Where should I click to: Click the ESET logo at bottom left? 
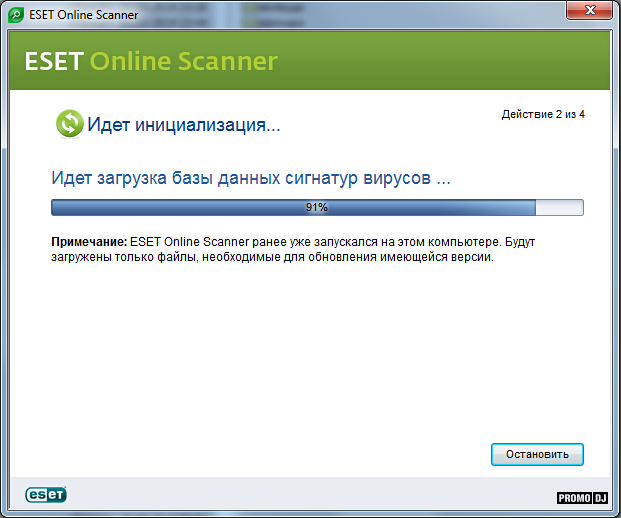pos(46,494)
